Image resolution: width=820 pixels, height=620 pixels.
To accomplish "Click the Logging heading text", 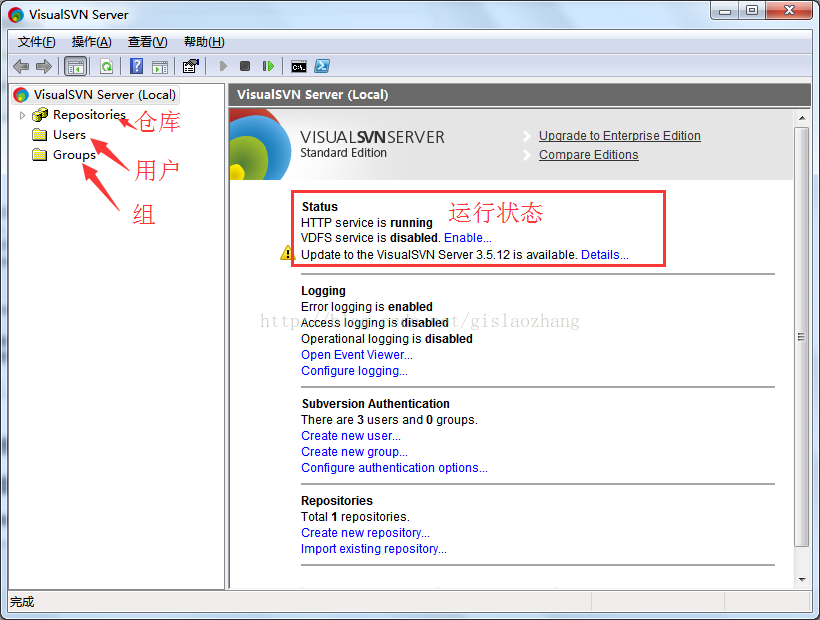I will click(323, 291).
